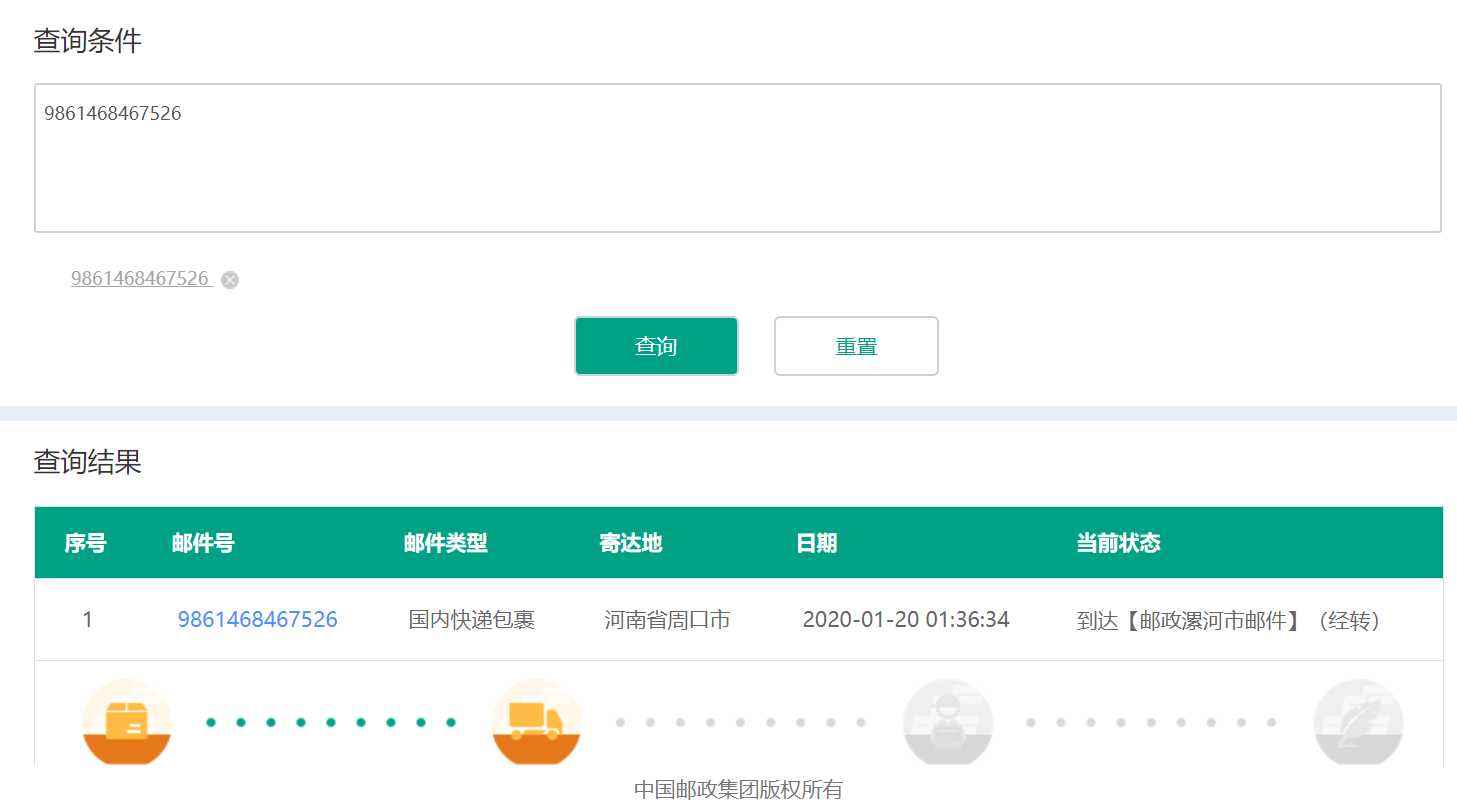Click the 当前状态 column header
Image resolution: width=1457 pixels, height=808 pixels.
click(1118, 543)
